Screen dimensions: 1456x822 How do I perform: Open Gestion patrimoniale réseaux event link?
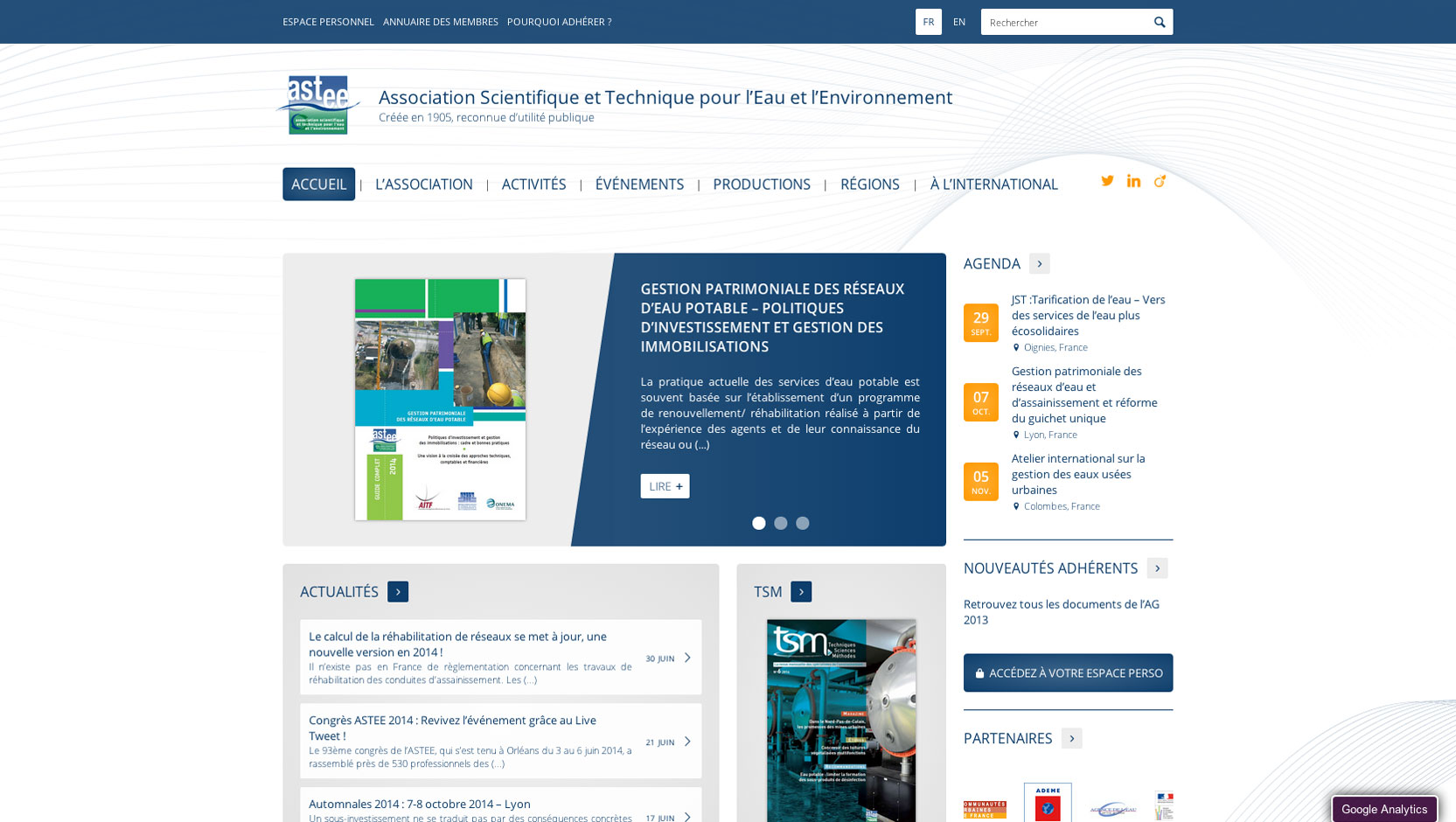1084,395
